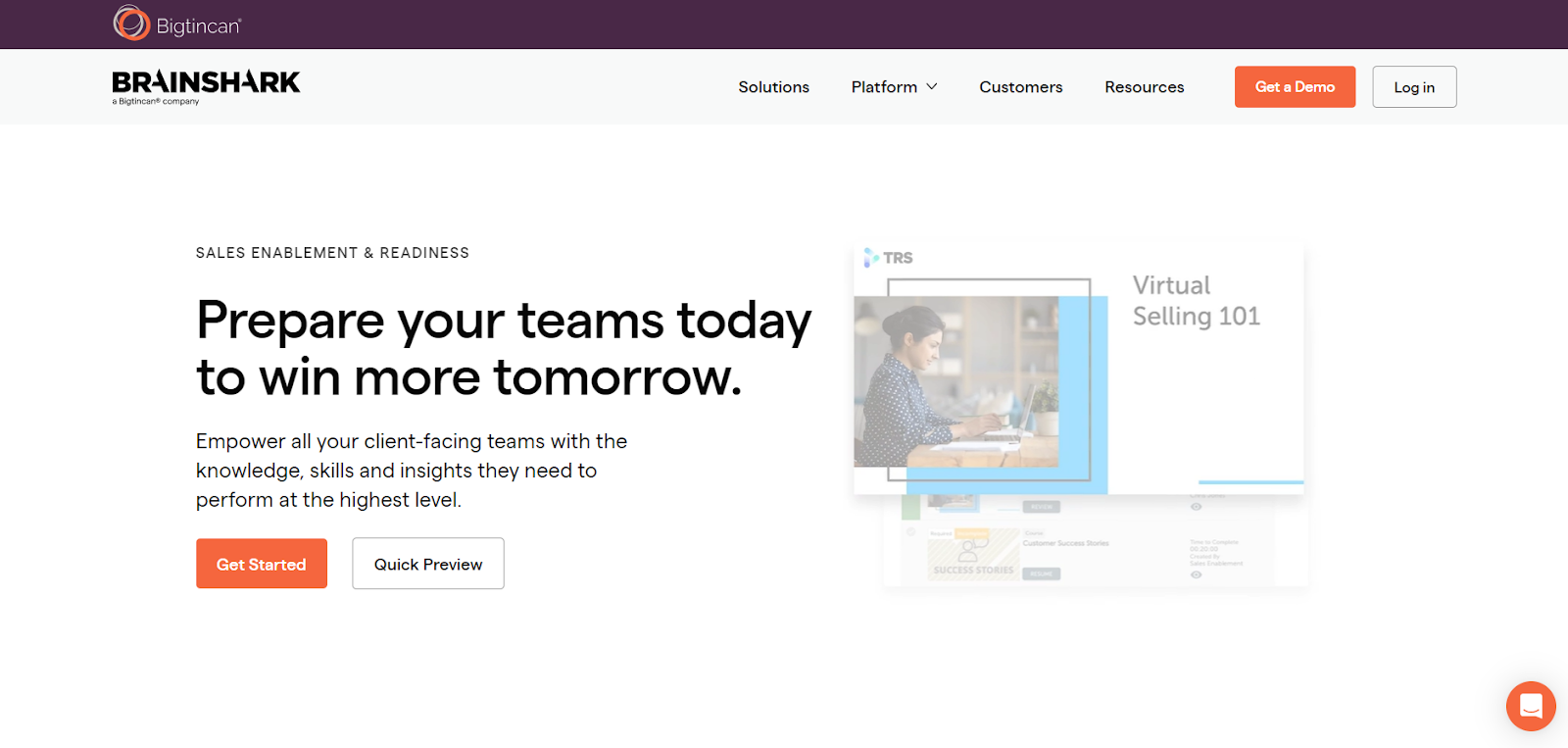This screenshot has width=1568, height=748.
Task: Open the Brainshark home logo
Action: (206, 87)
